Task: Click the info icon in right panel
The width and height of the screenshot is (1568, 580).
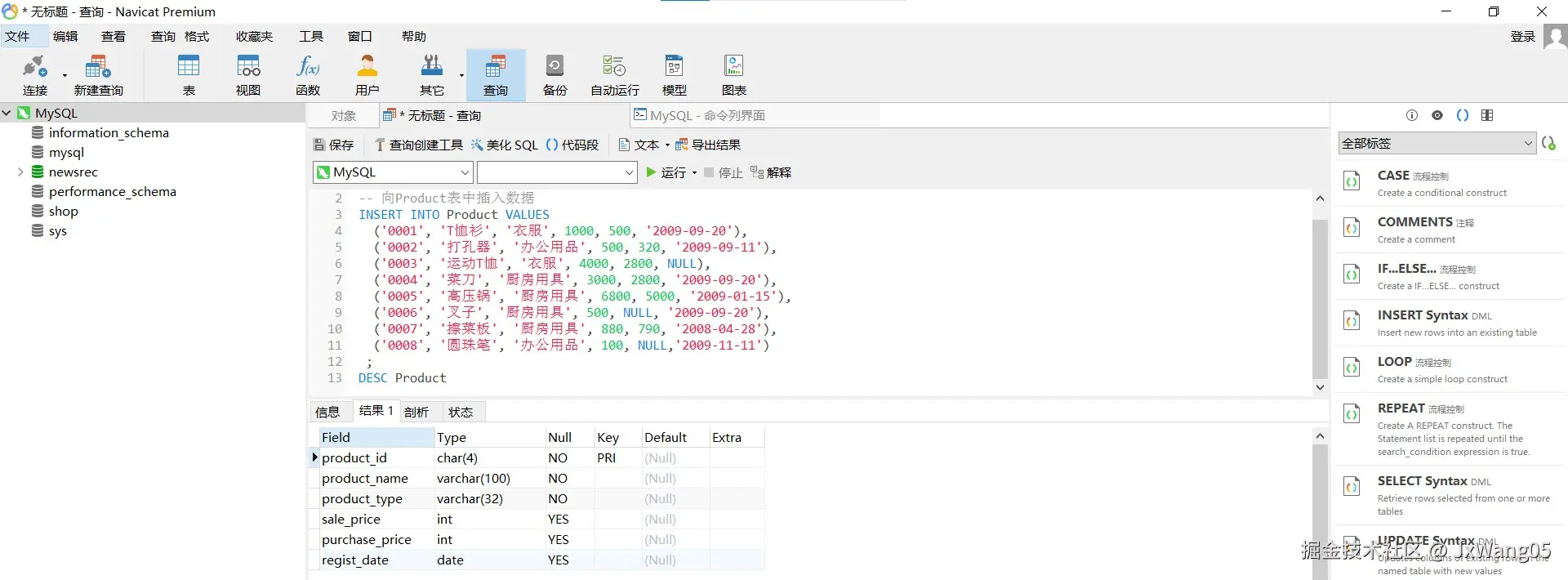Action: tap(1412, 115)
